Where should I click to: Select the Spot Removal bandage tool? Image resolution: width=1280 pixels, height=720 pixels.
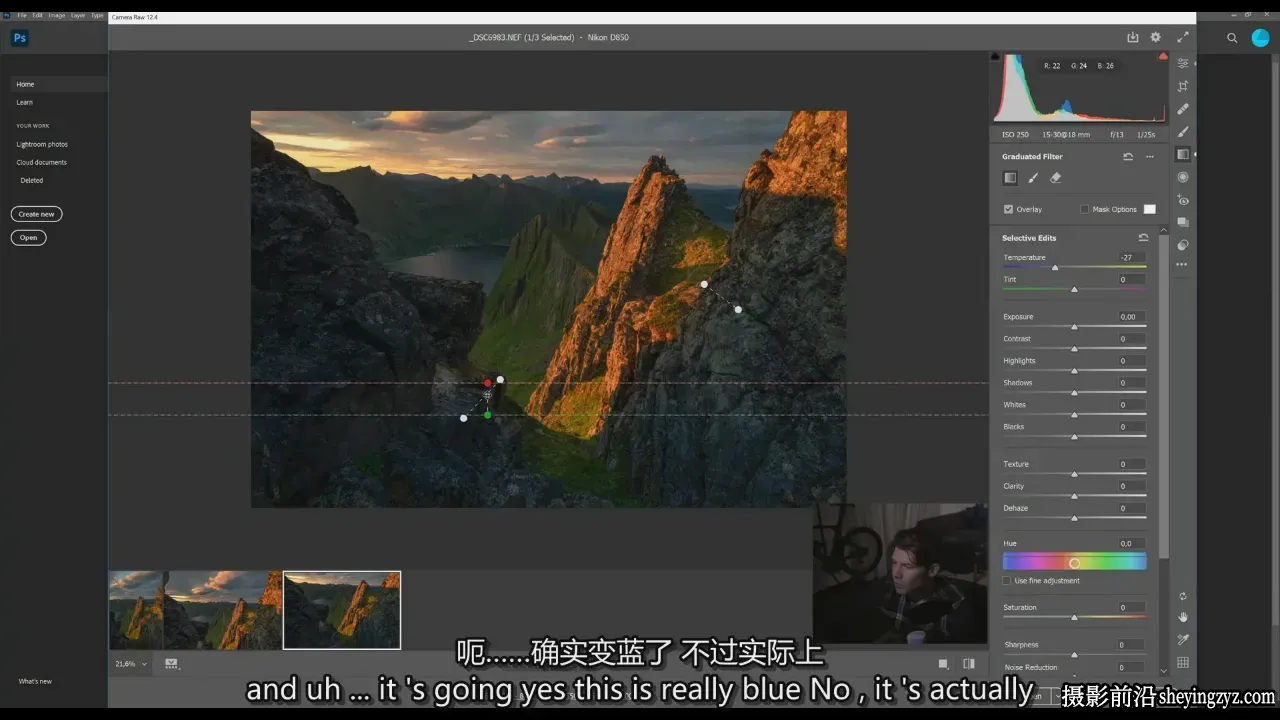point(1183,109)
